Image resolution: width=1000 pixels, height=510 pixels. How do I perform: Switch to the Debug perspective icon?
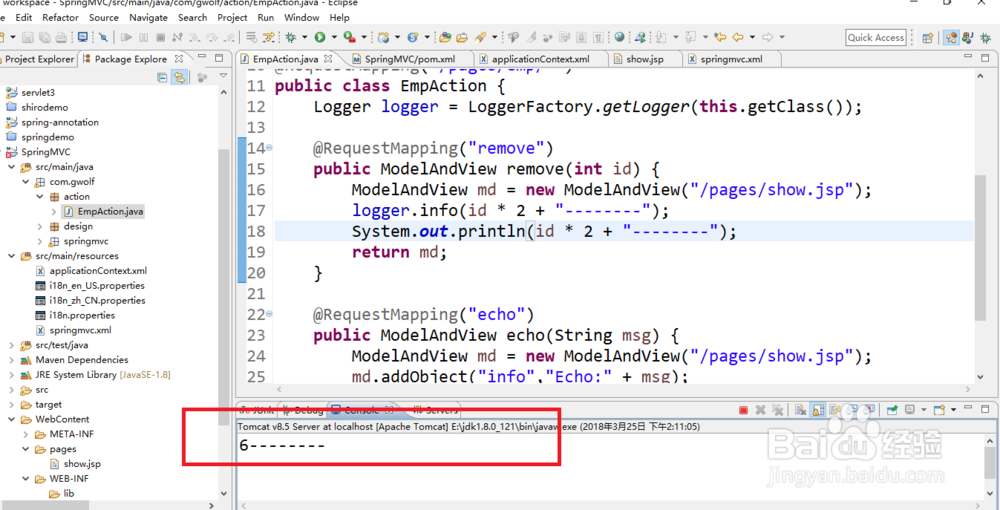point(985,38)
